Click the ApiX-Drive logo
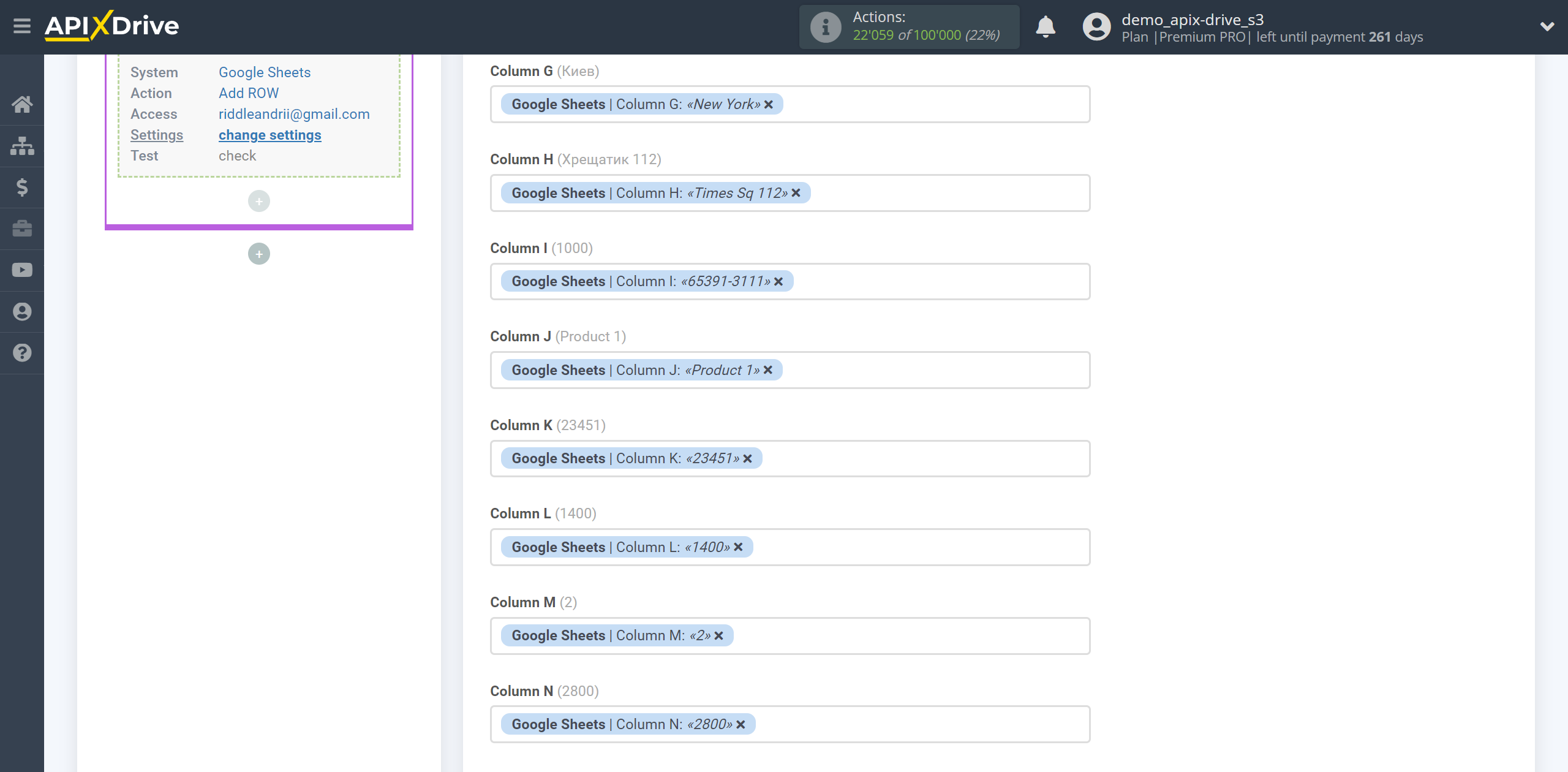This screenshot has width=1568, height=772. [x=111, y=26]
